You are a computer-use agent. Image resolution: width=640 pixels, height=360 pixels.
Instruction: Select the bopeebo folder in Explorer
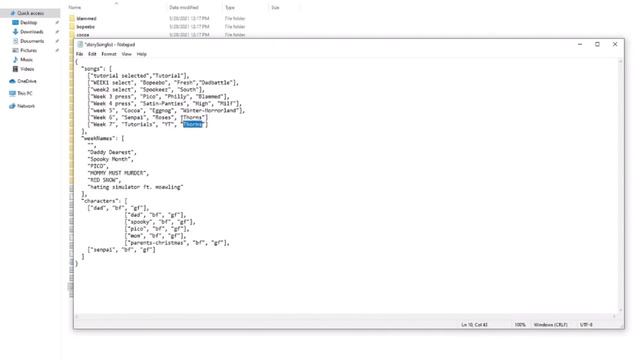click(x=85, y=27)
